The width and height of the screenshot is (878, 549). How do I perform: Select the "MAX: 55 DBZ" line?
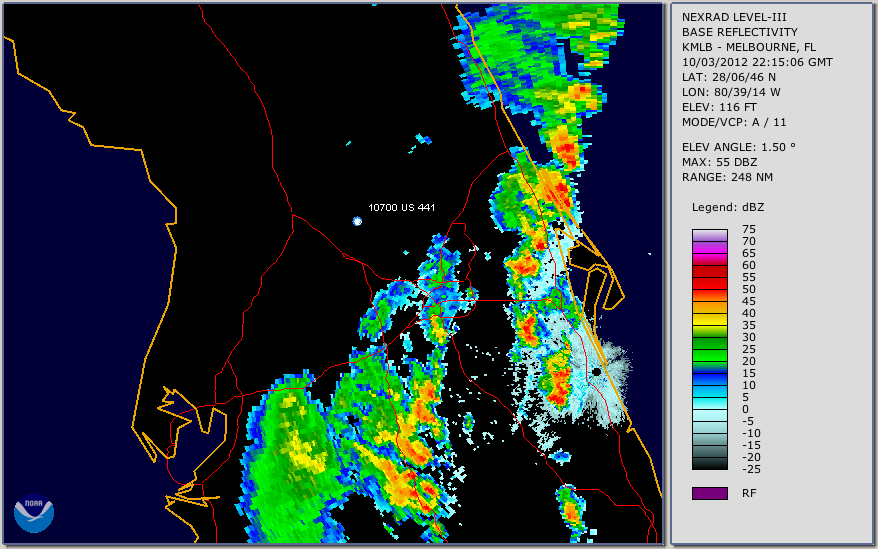pos(719,162)
